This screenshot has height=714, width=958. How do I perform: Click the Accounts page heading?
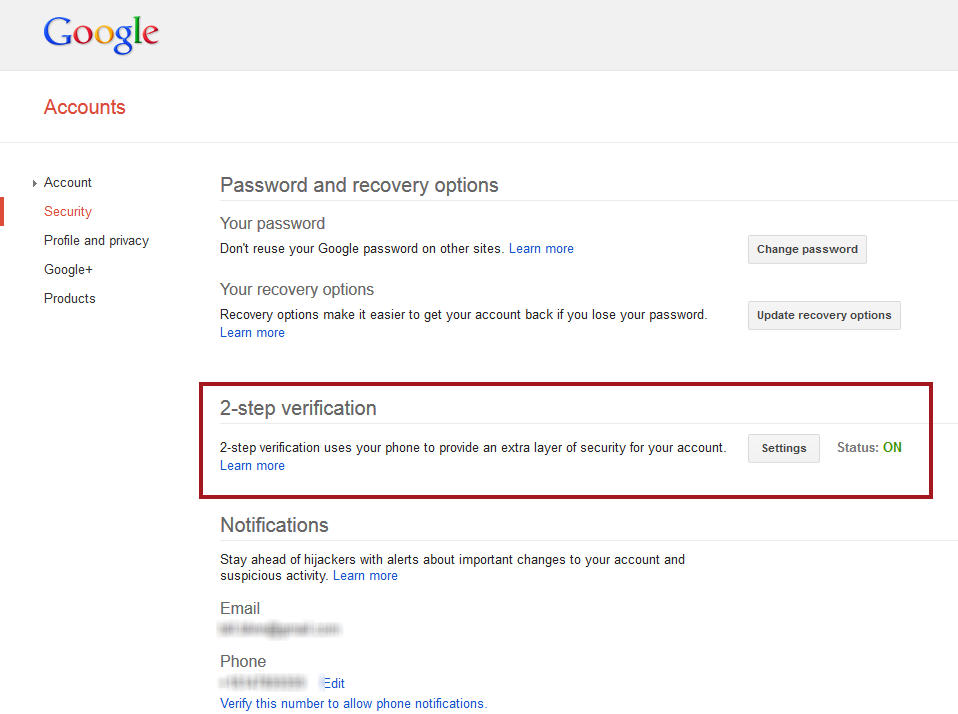(84, 107)
